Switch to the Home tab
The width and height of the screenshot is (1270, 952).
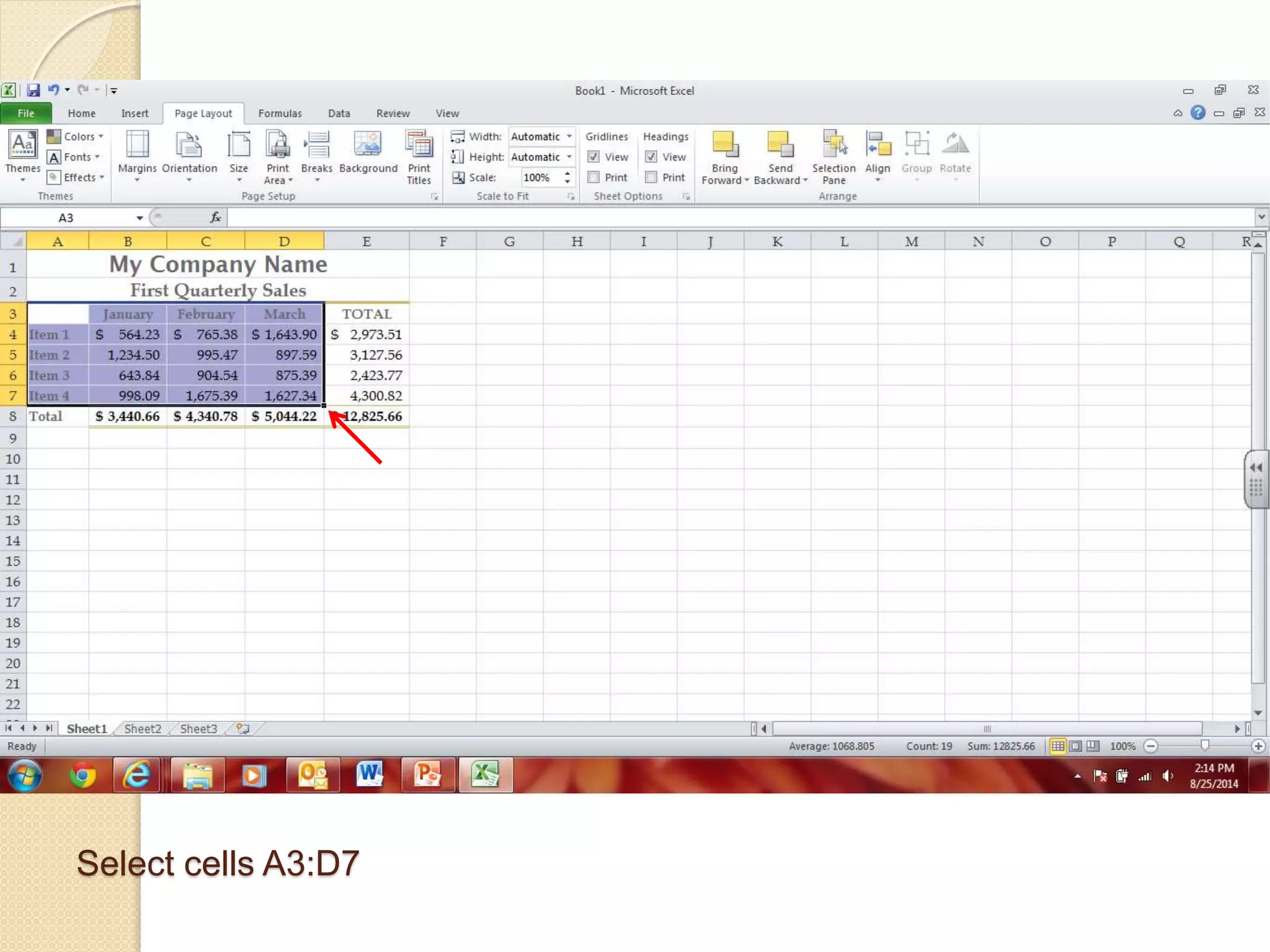click(x=81, y=113)
